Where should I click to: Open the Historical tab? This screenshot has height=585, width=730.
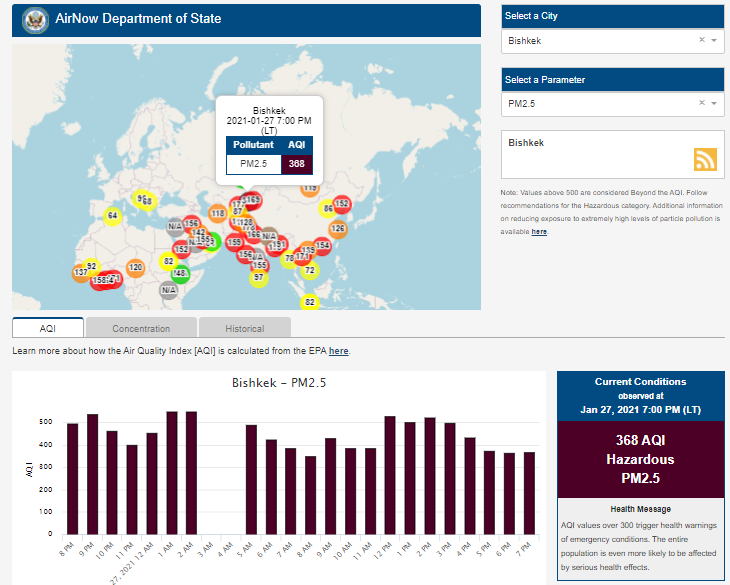click(244, 328)
